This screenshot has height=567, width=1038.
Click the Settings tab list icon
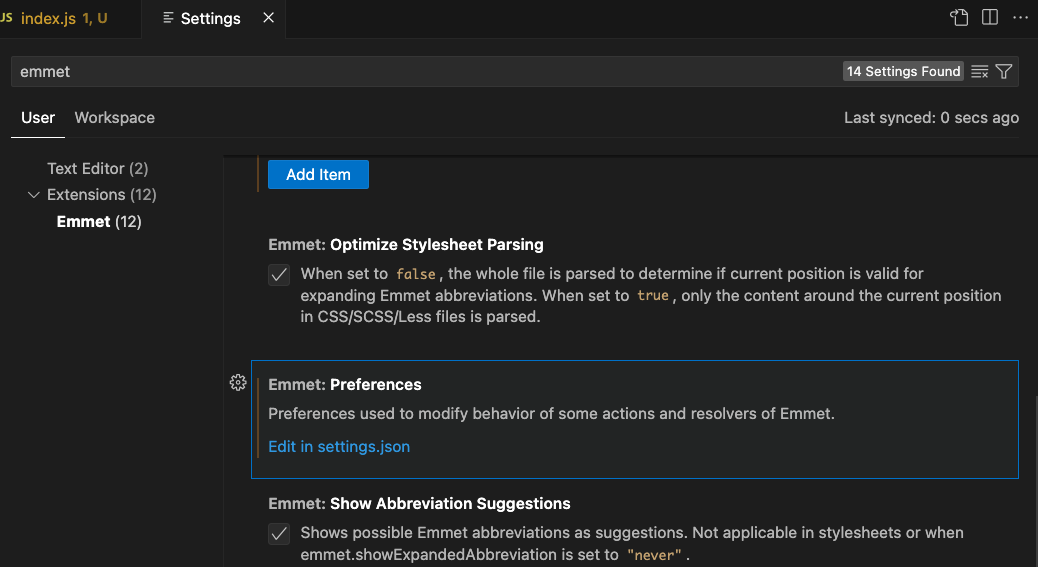pyautogui.click(x=168, y=18)
